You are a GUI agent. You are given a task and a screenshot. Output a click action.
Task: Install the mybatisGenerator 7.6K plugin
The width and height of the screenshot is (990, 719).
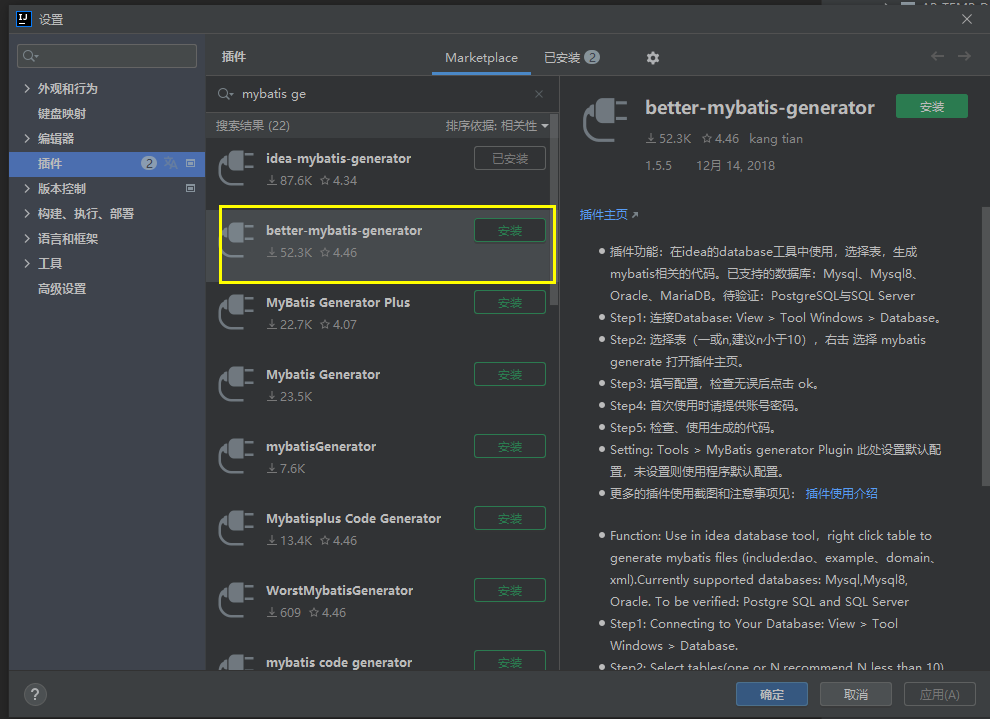[510, 446]
